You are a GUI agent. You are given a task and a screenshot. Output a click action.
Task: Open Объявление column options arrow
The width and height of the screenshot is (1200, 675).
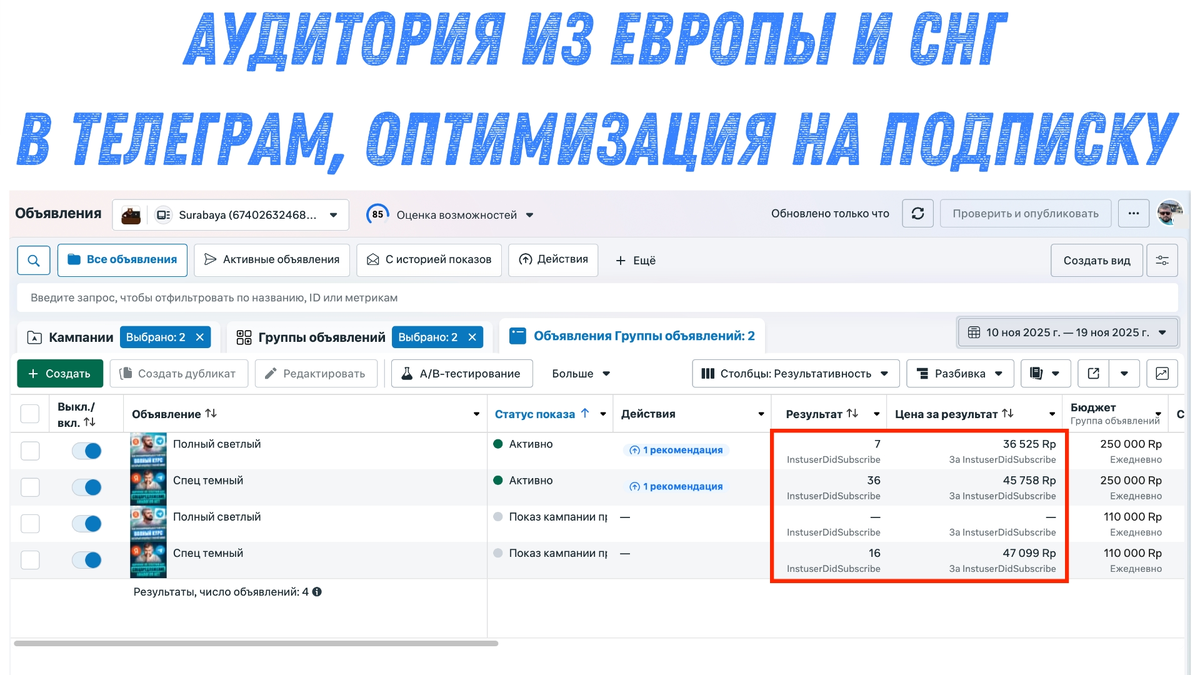[476, 414]
